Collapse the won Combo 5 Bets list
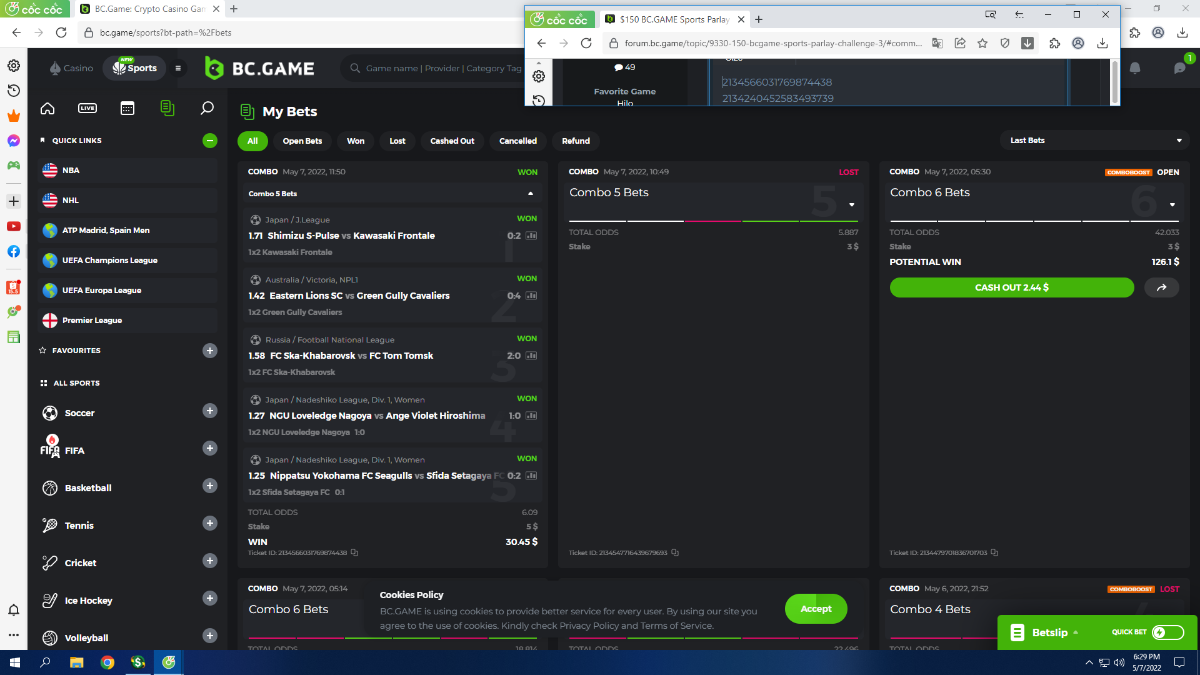This screenshot has height=675, width=1200. (x=530, y=194)
